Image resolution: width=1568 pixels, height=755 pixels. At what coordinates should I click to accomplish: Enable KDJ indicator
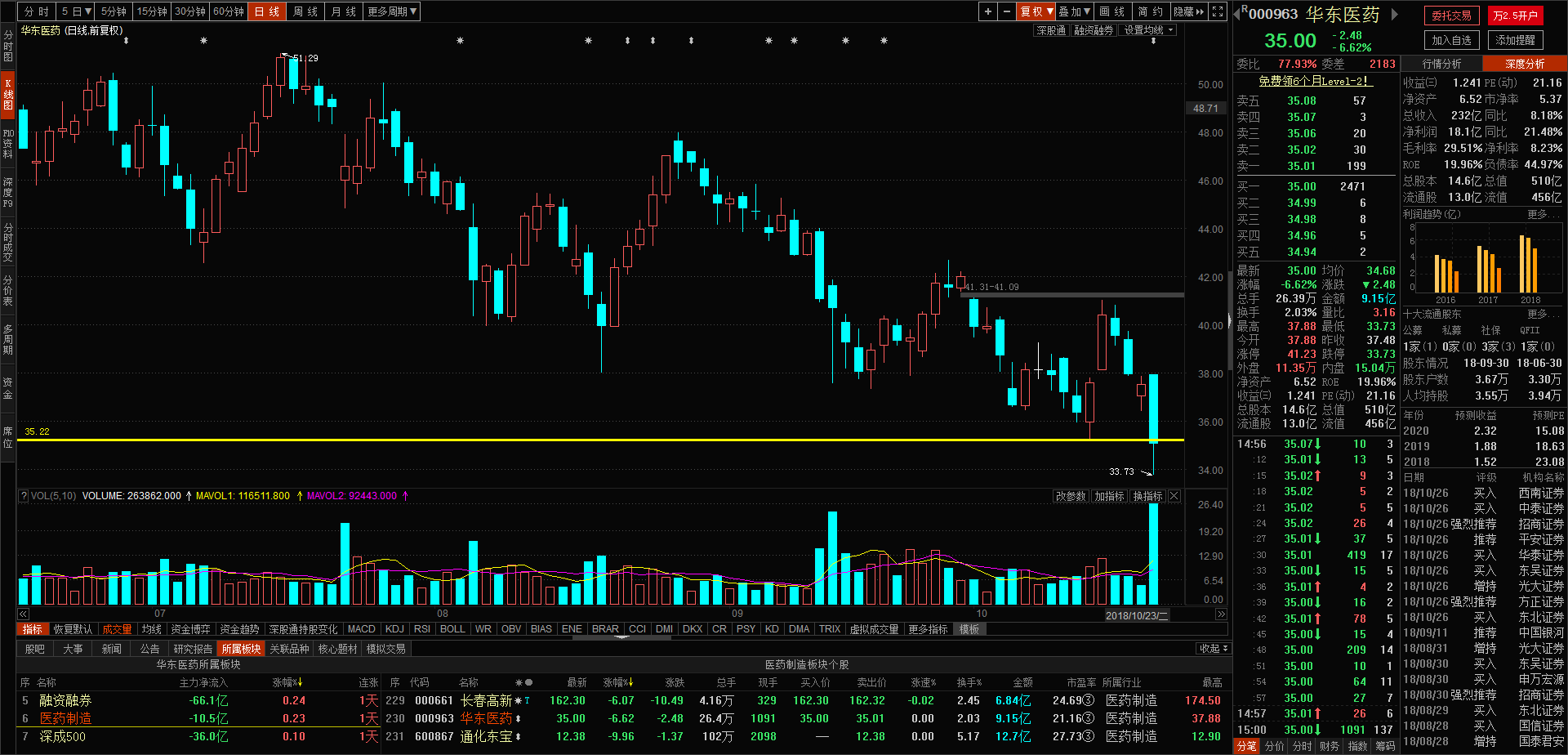pos(394,629)
